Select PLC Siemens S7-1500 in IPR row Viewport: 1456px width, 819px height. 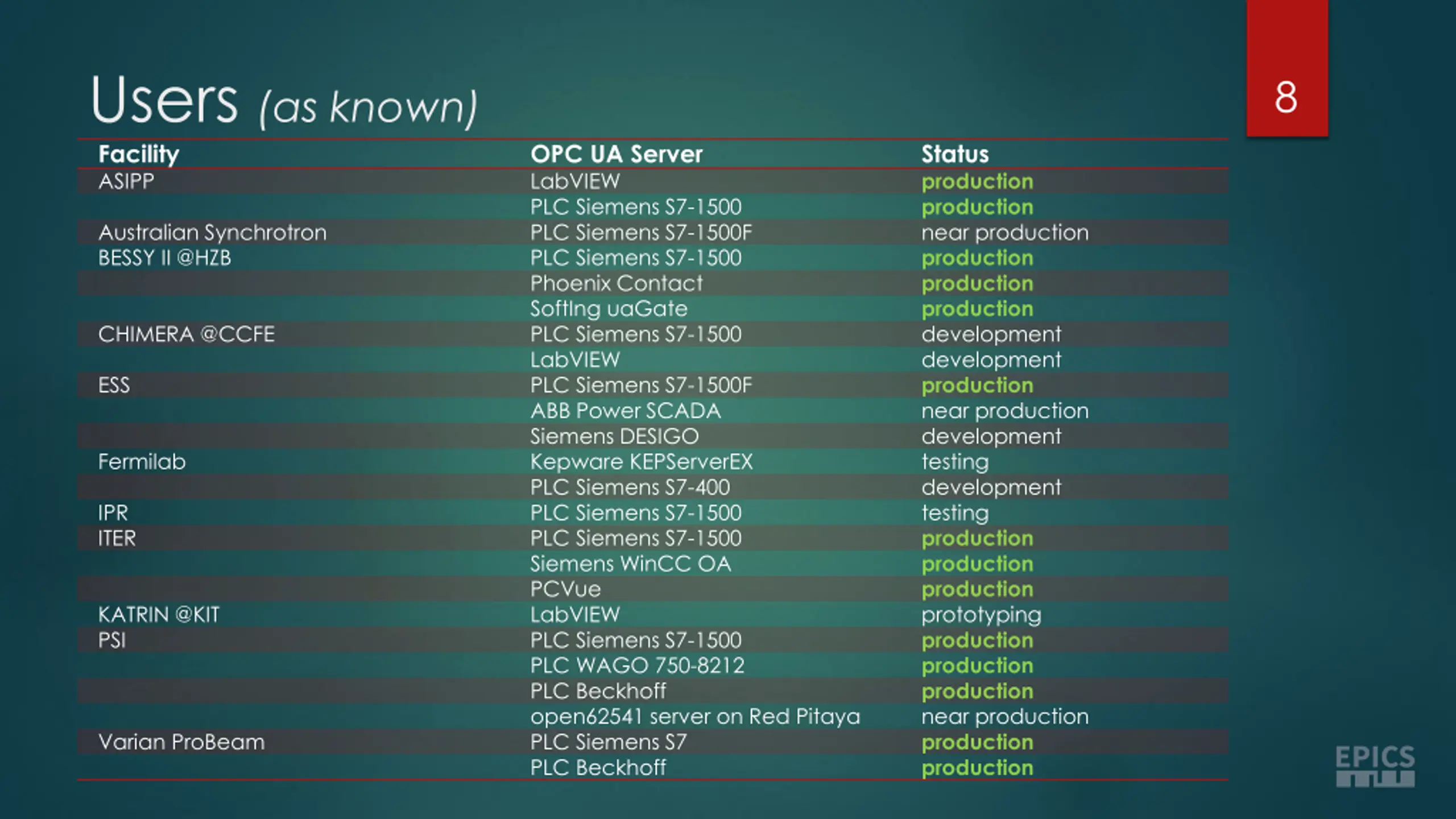(x=636, y=513)
